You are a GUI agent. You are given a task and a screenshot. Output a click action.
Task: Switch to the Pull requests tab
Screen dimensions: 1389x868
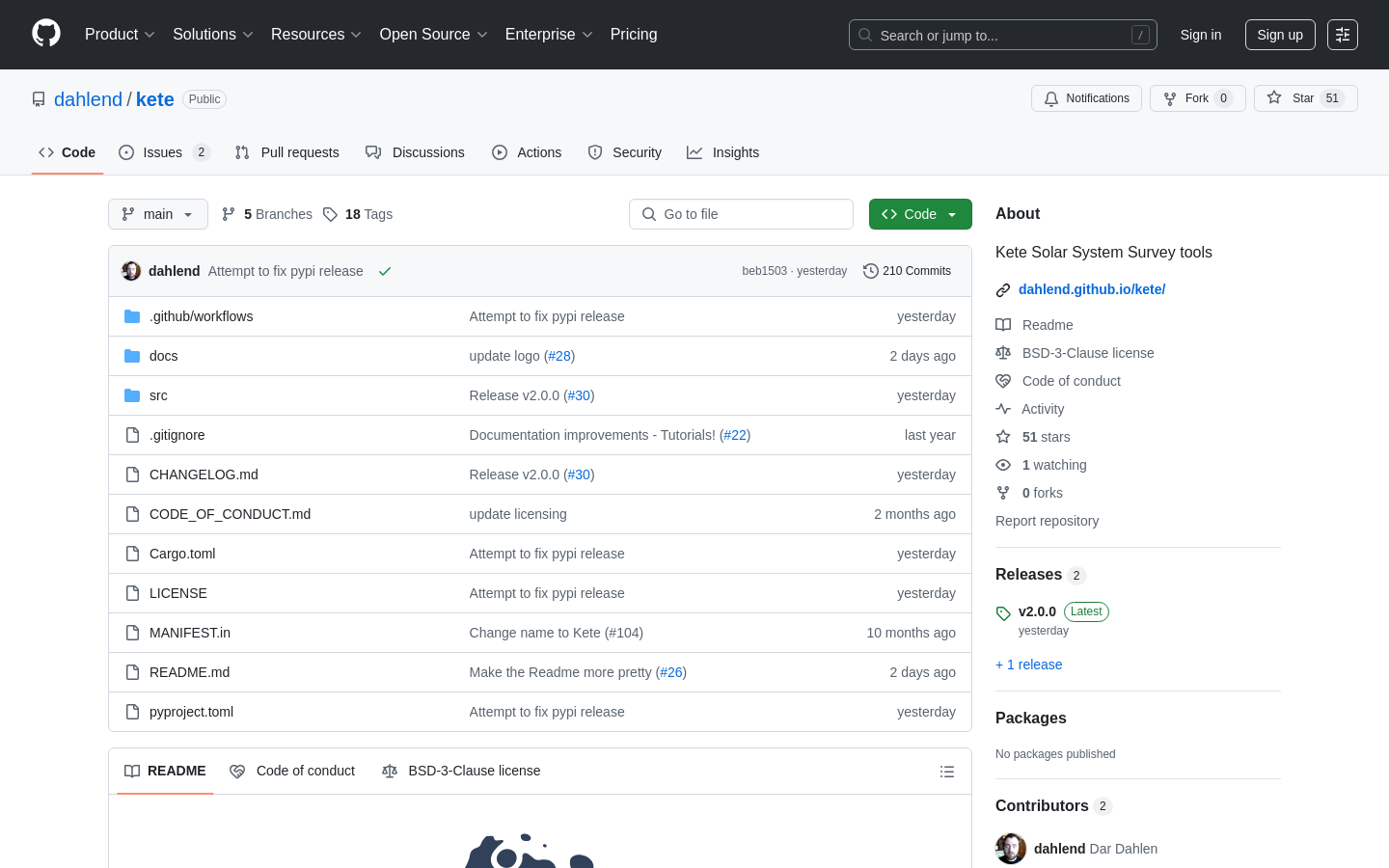287,152
